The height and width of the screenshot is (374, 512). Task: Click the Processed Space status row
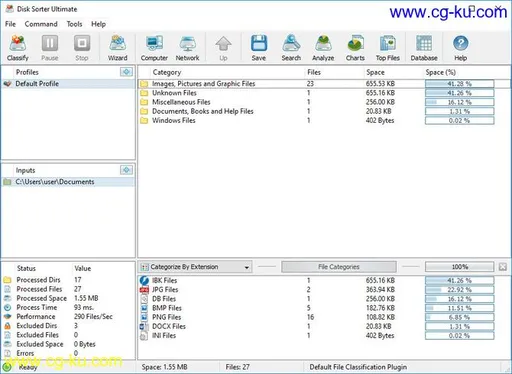68,298
